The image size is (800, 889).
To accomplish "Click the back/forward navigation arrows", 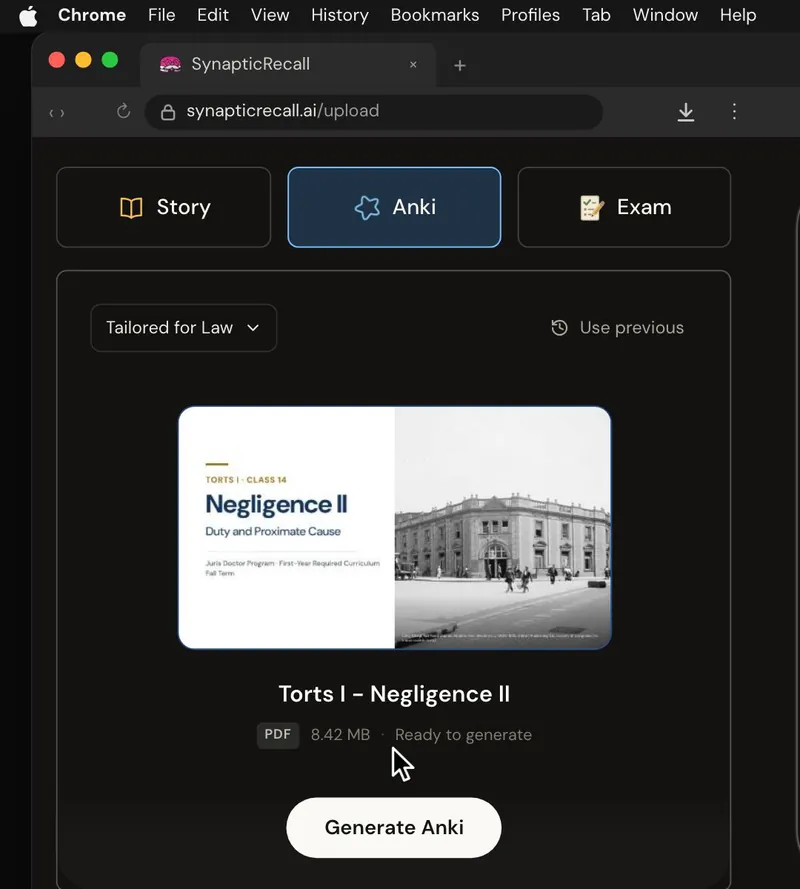I will (57, 113).
